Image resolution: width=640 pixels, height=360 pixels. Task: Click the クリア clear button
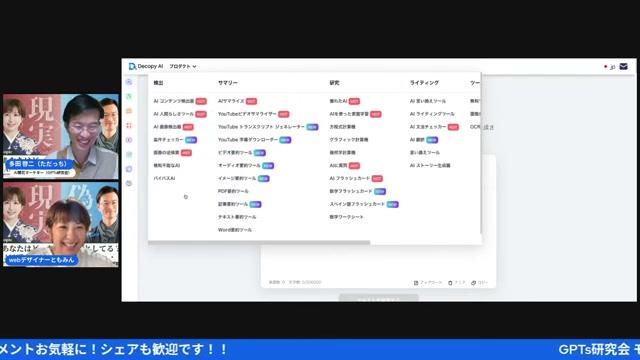(457, 282)
